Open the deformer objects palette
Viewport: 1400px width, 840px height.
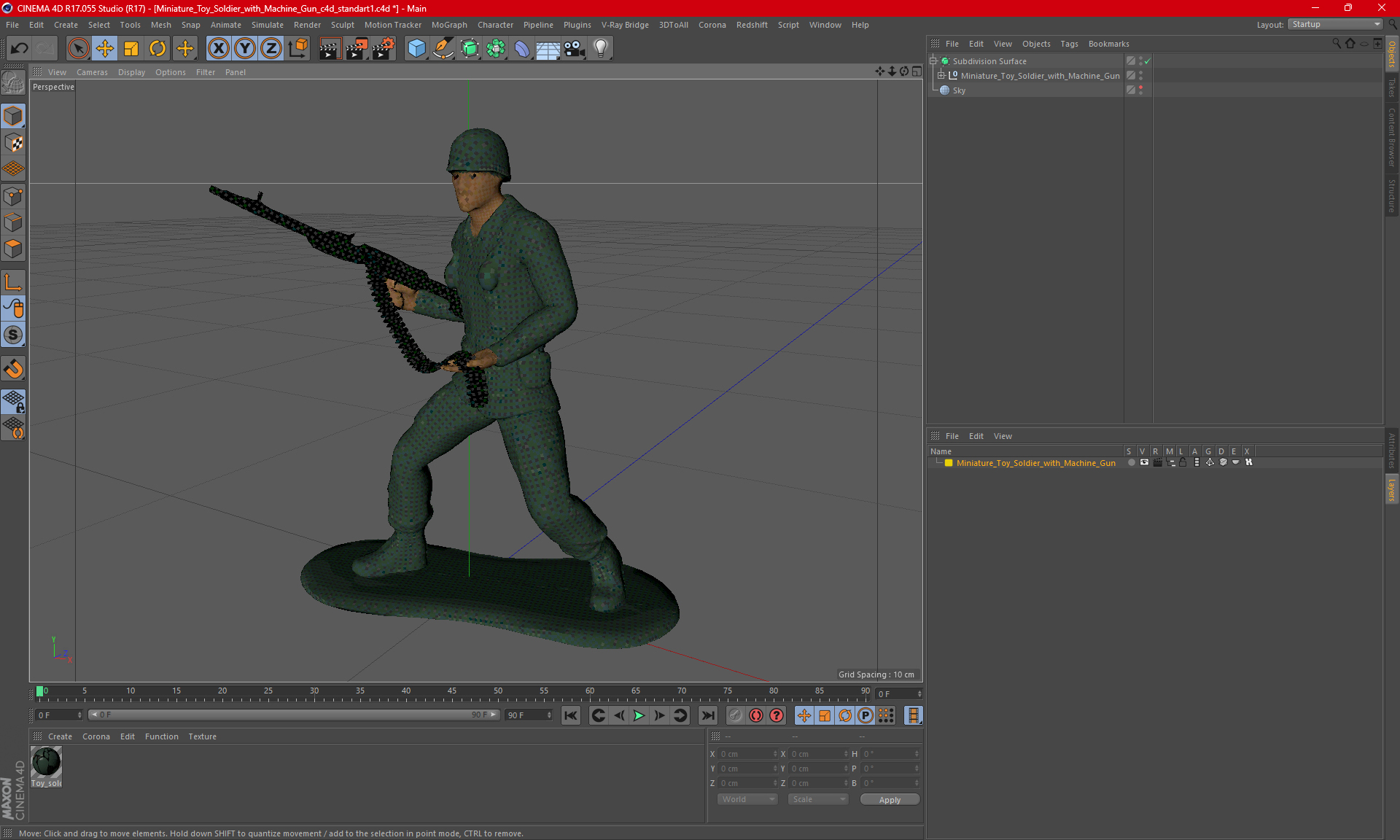coord(522,49)
